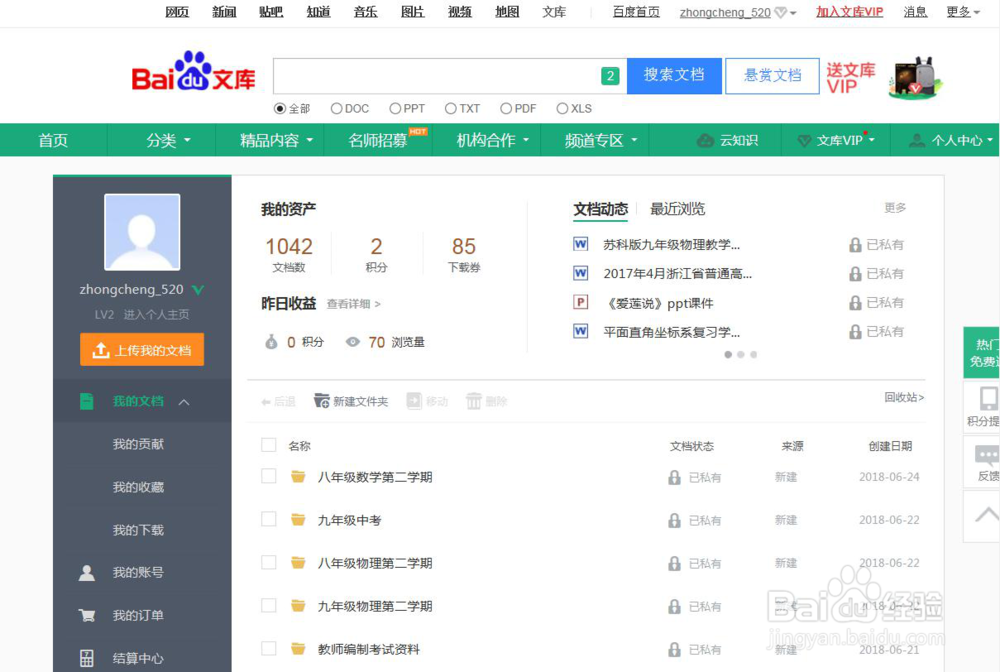Click lock icon in 八年级物理第二学期 row
This screenshot has width=1000, height=672.
pyautogui.click(x=674, y=564)
